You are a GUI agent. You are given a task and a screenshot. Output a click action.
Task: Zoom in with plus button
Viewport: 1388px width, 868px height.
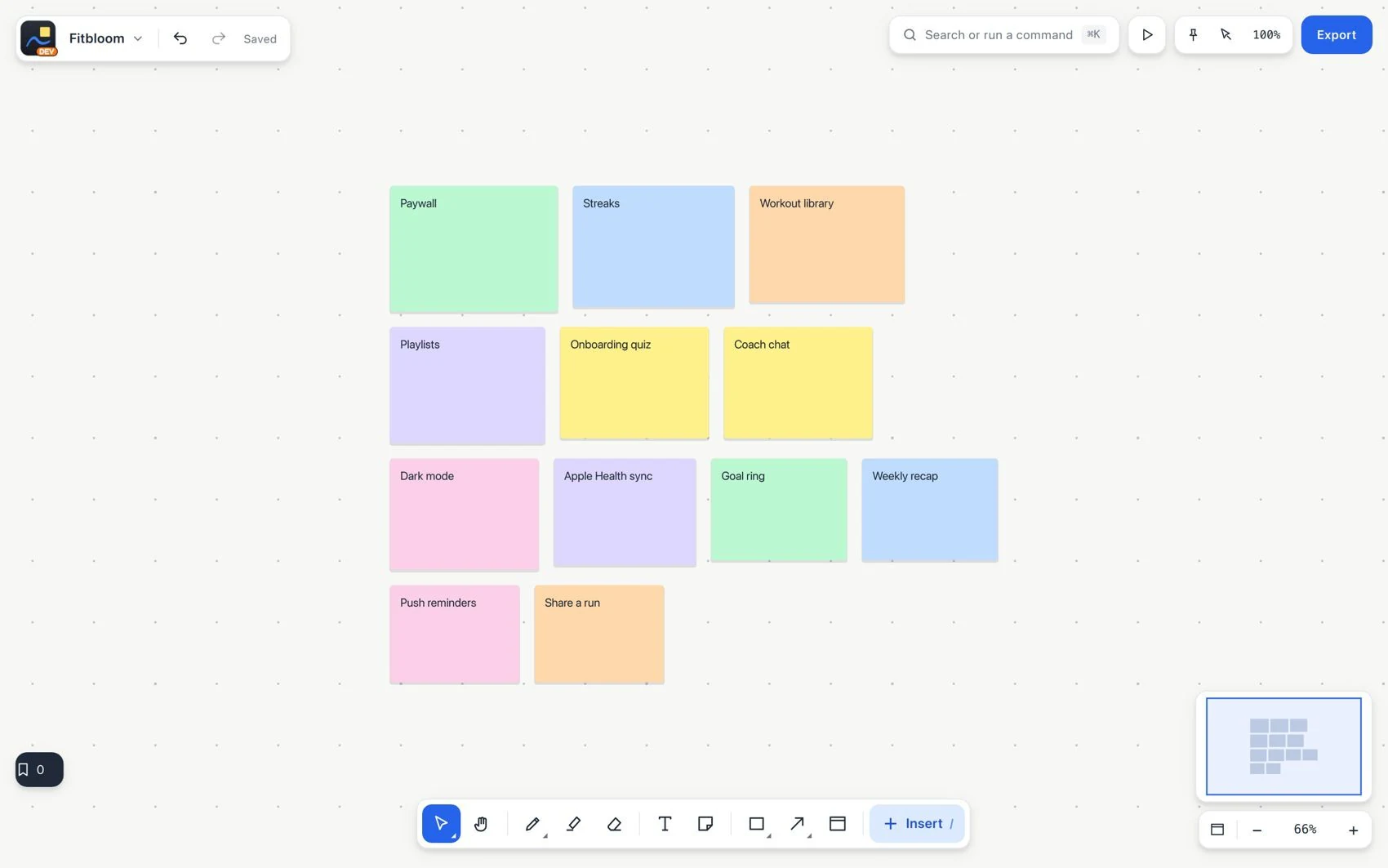[1353, 830]
